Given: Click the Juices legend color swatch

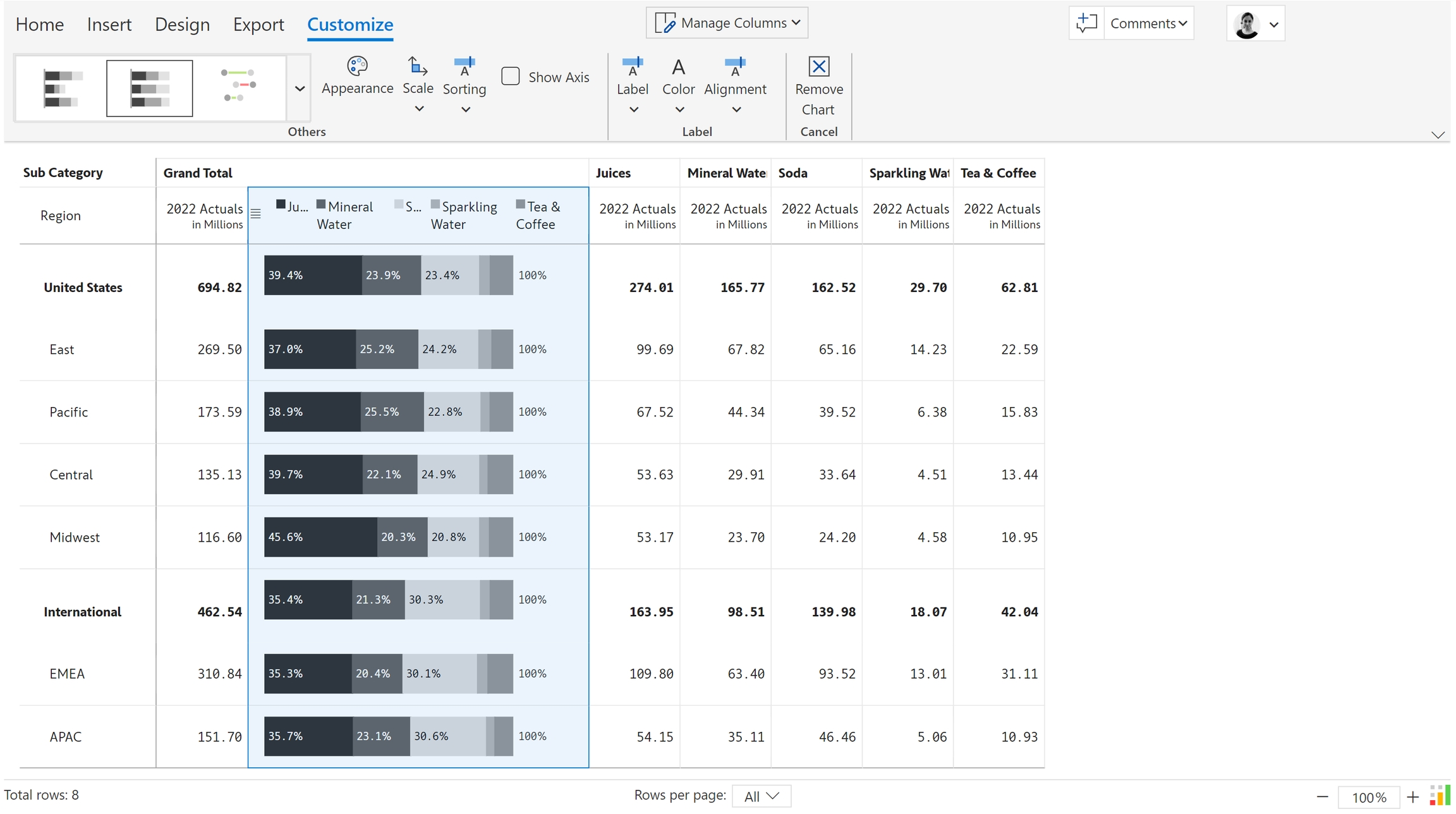Looking at the screenshot, I should pyautogui.click(x=281, y=204).
